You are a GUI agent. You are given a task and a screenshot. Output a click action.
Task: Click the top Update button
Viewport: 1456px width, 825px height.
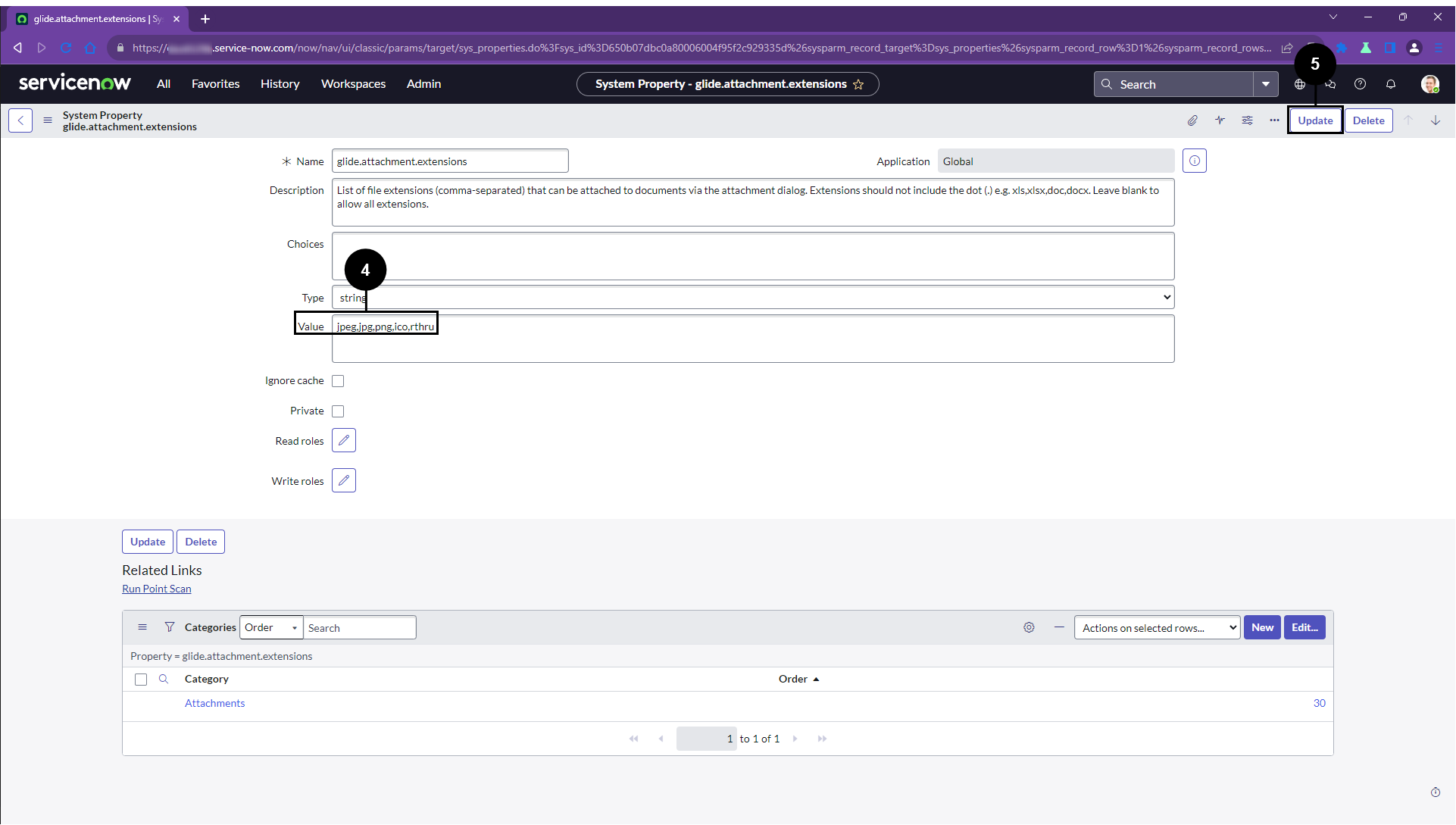coord(1315,120)
